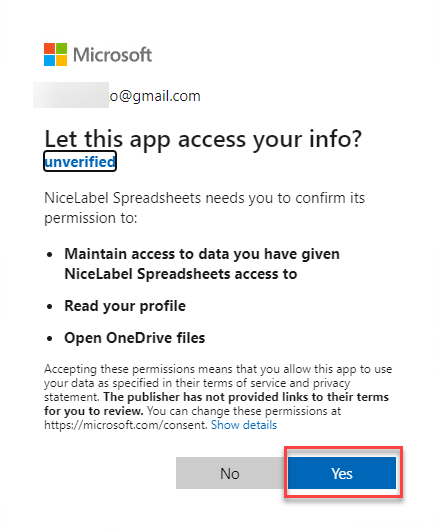Expand "Show details" for the permissions

[244, 425]
